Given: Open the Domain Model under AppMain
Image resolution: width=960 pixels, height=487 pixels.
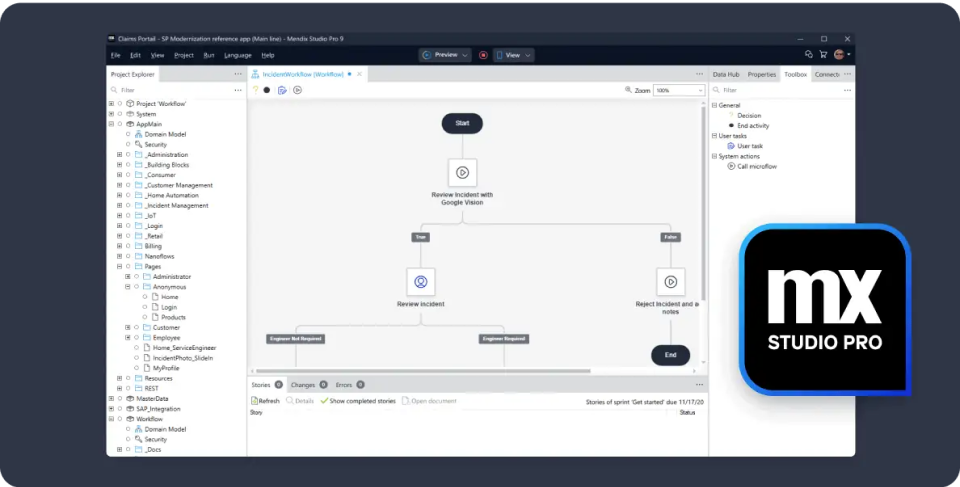Looking at the screenshot, I should tap(165, 134).
